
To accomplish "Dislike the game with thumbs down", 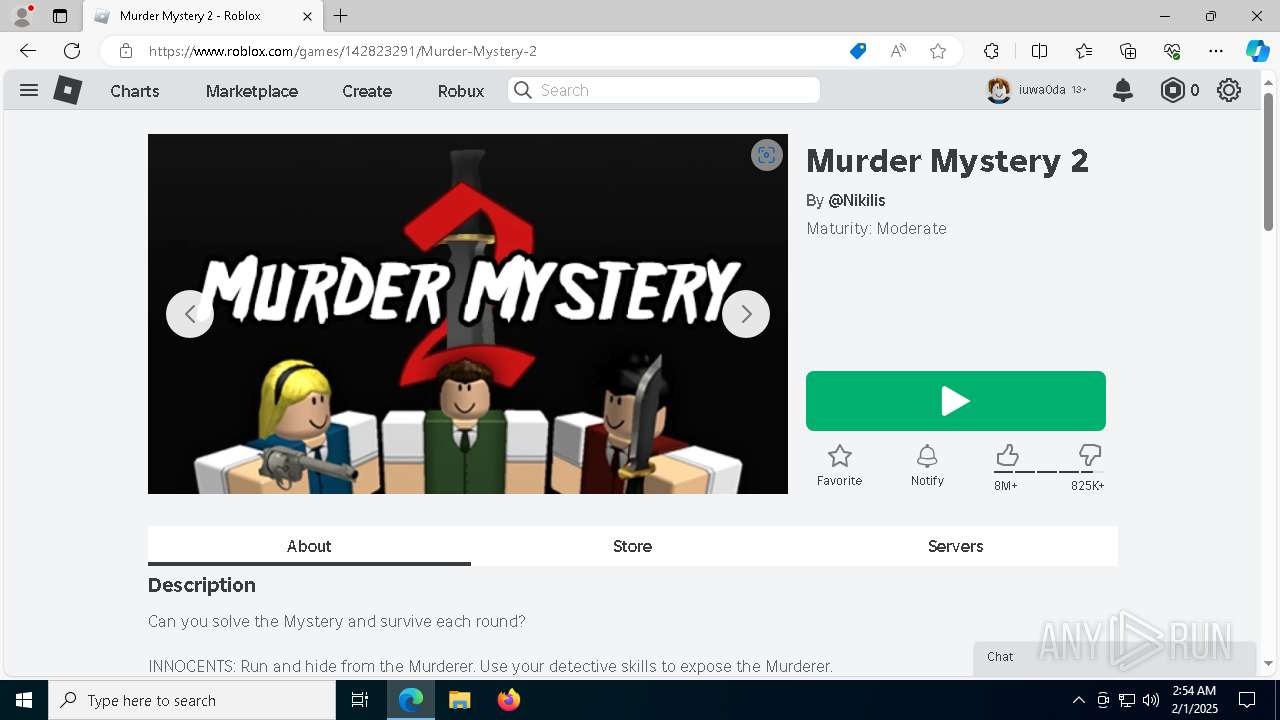I will [1090, 456].
